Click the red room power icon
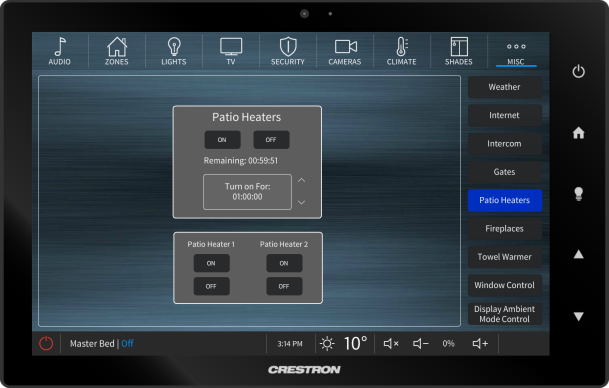Image resolution: width=609 pixels, height=388 pixels. pyautogui.click(x=46, y=343)
